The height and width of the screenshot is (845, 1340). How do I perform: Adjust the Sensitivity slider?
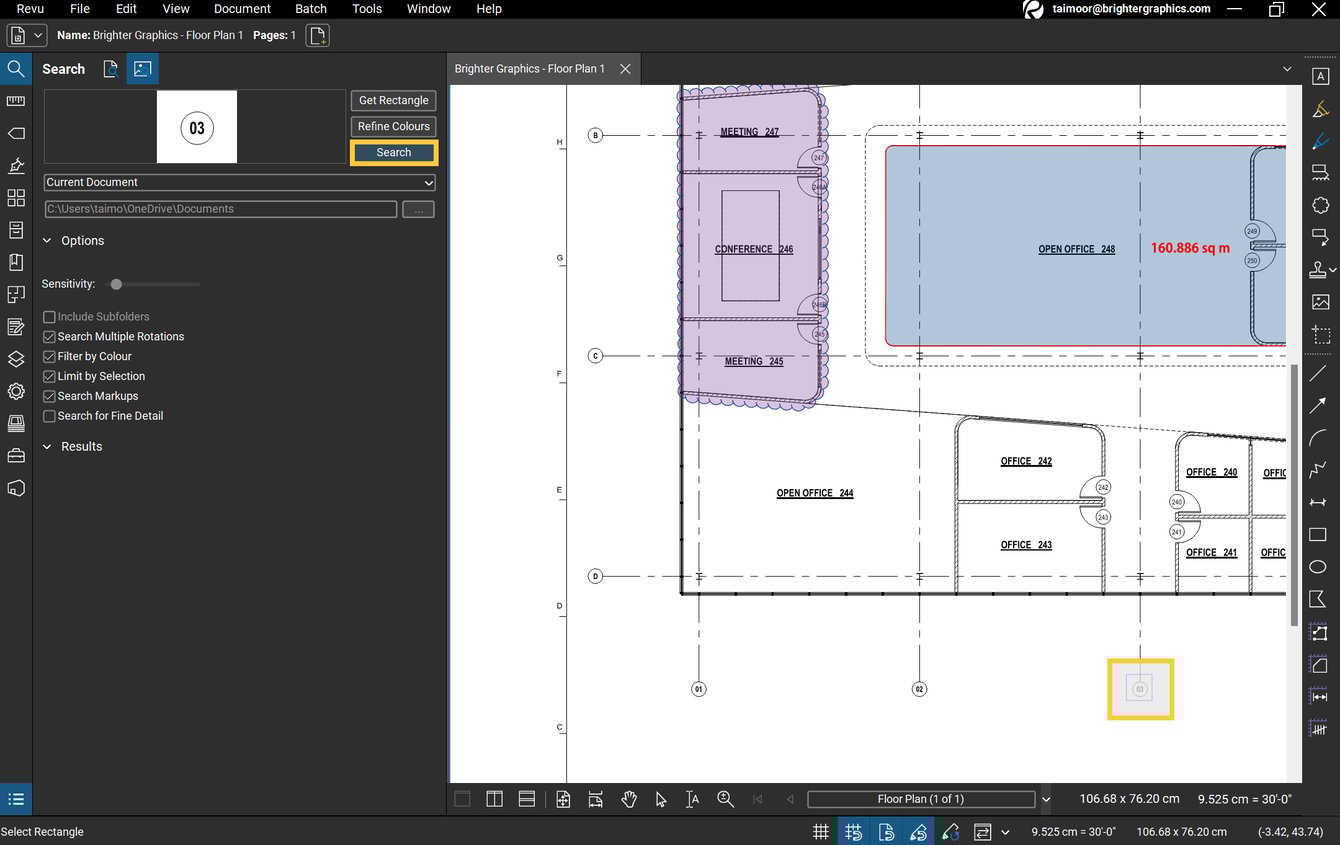tap(115, 284)
